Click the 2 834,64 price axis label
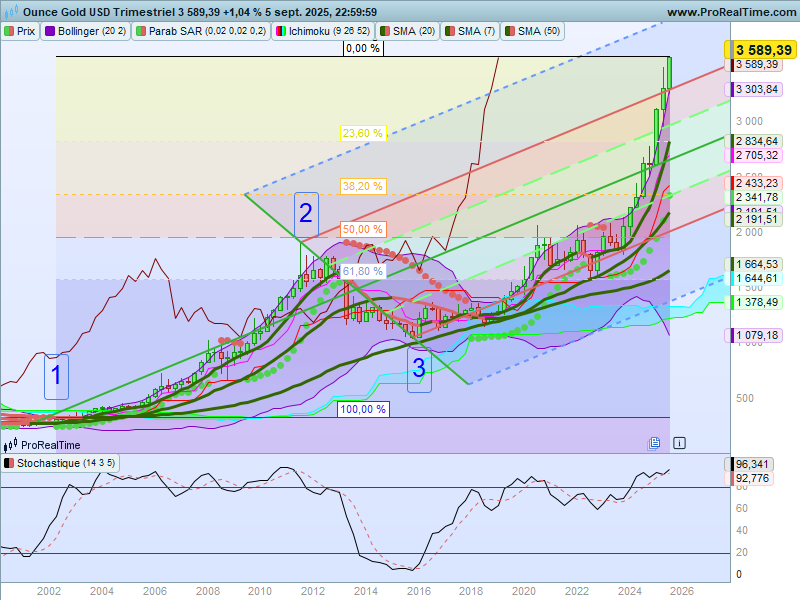Screen dimensions: 800x600 (x=754, y=141)
